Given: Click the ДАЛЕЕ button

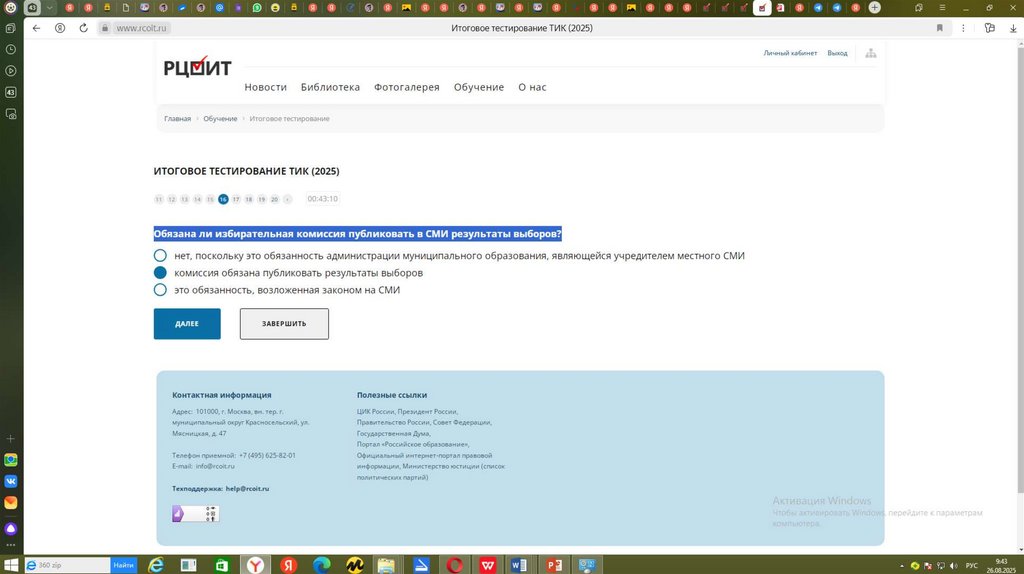Looking at the screenshot, I should coord(187,324).
